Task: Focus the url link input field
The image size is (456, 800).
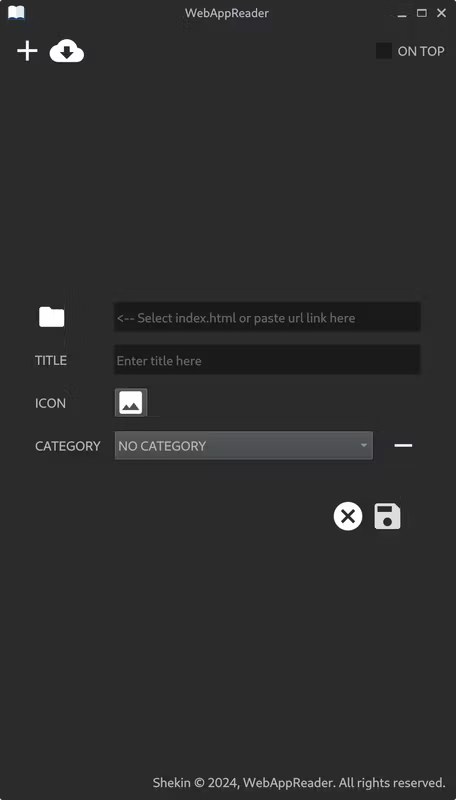Action: coord(267,317)
